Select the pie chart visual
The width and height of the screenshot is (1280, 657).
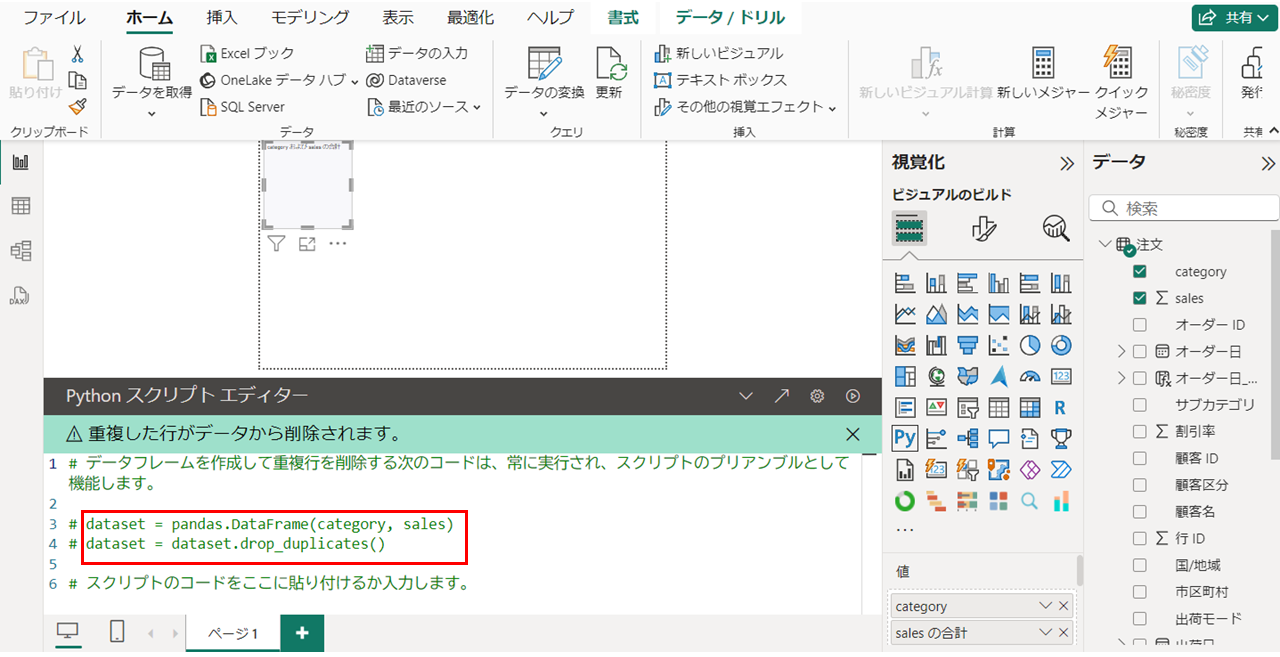click(1030, 345)
